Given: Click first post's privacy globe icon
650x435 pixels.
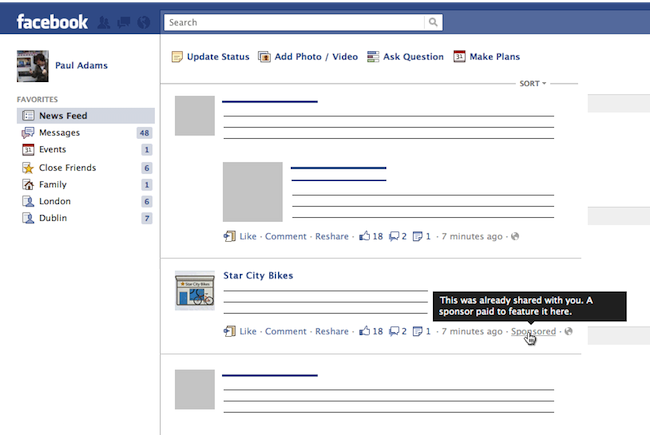Looking at the screenshot, I should point(515,236).
